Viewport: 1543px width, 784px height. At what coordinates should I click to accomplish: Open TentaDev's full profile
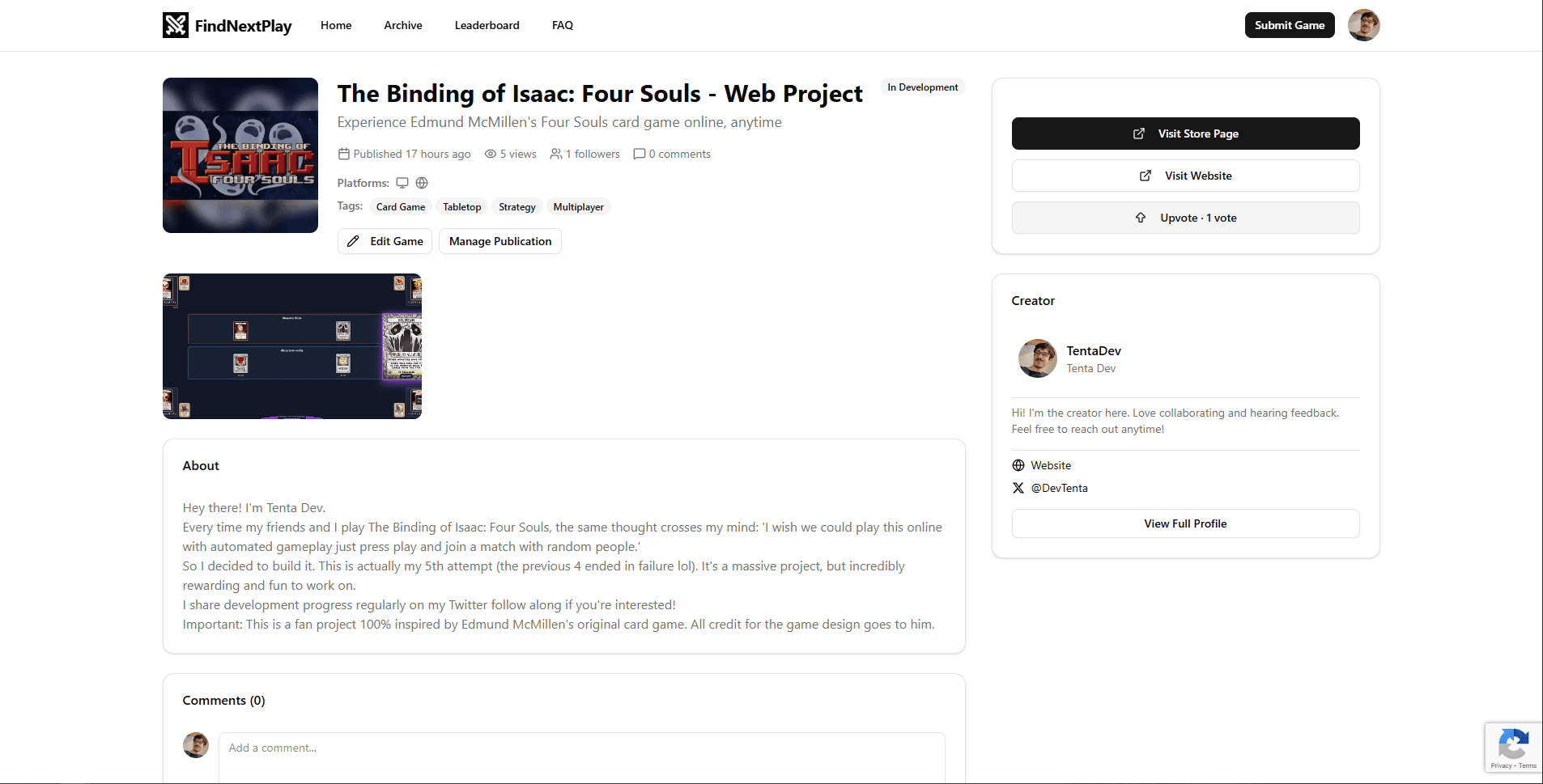(1185, 523)
